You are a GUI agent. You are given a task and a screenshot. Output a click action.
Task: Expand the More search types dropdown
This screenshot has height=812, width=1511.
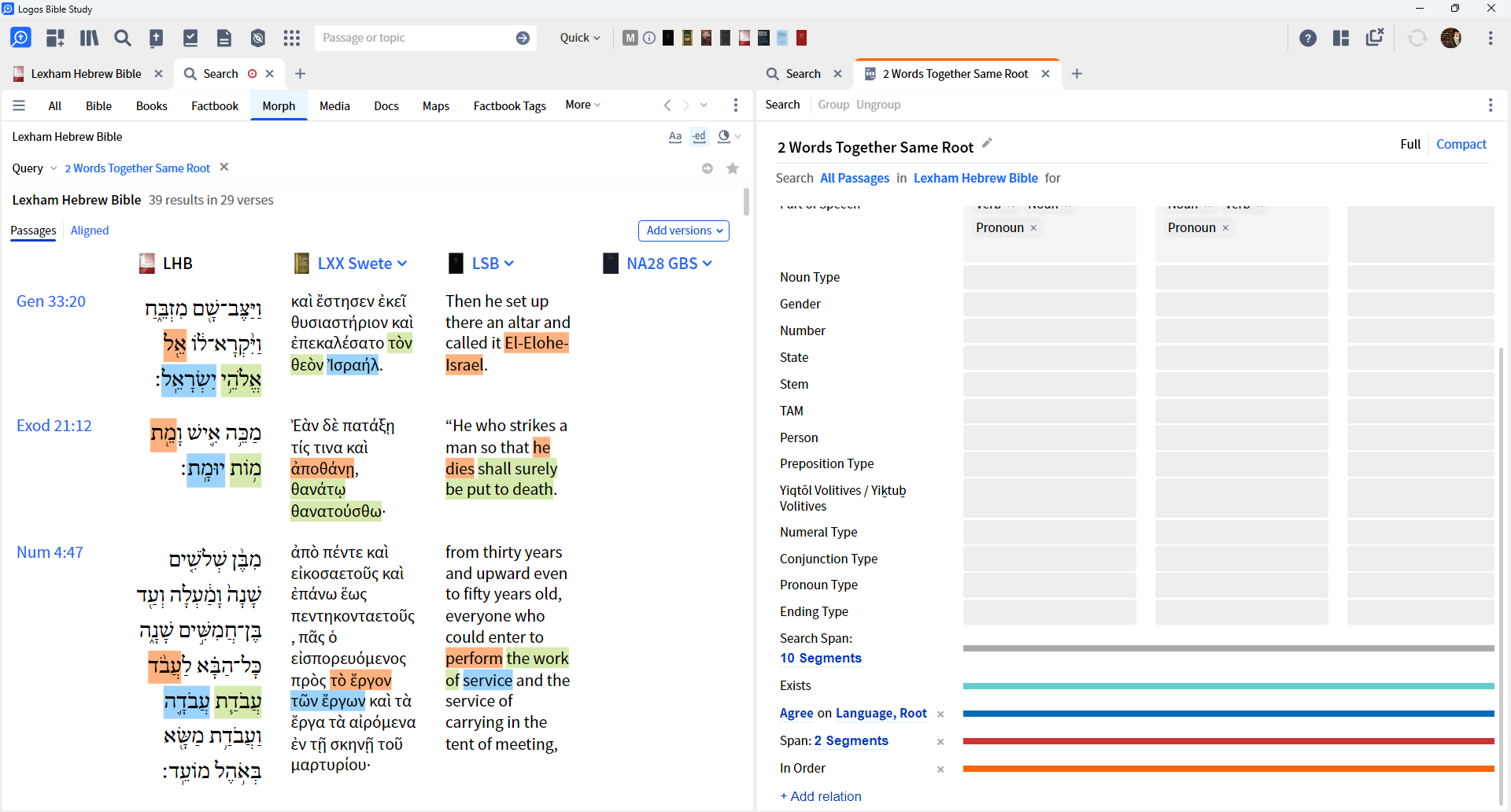pos(583,105)
